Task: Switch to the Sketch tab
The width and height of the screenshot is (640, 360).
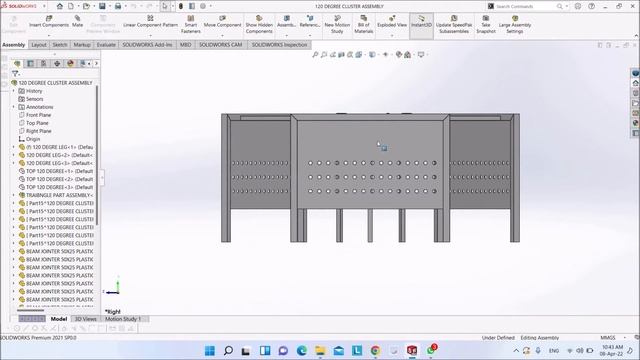Action: point(60,45)
